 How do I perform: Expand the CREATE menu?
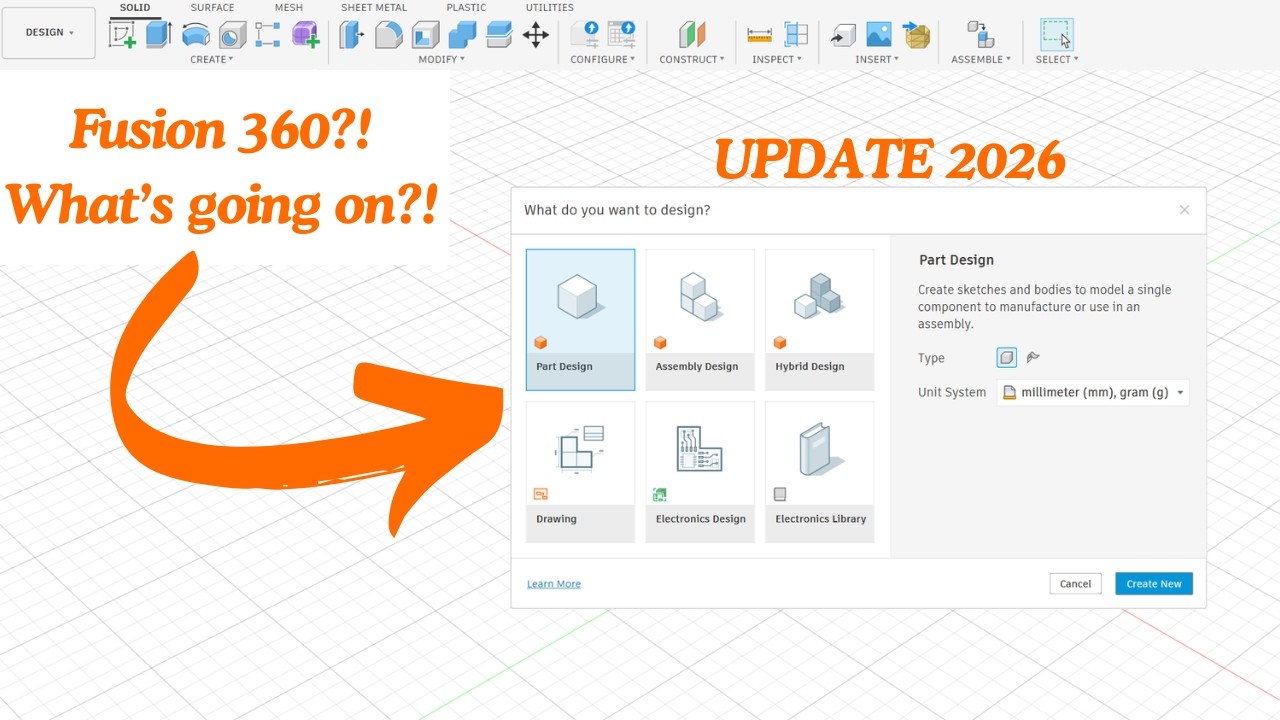coord(212,60)
